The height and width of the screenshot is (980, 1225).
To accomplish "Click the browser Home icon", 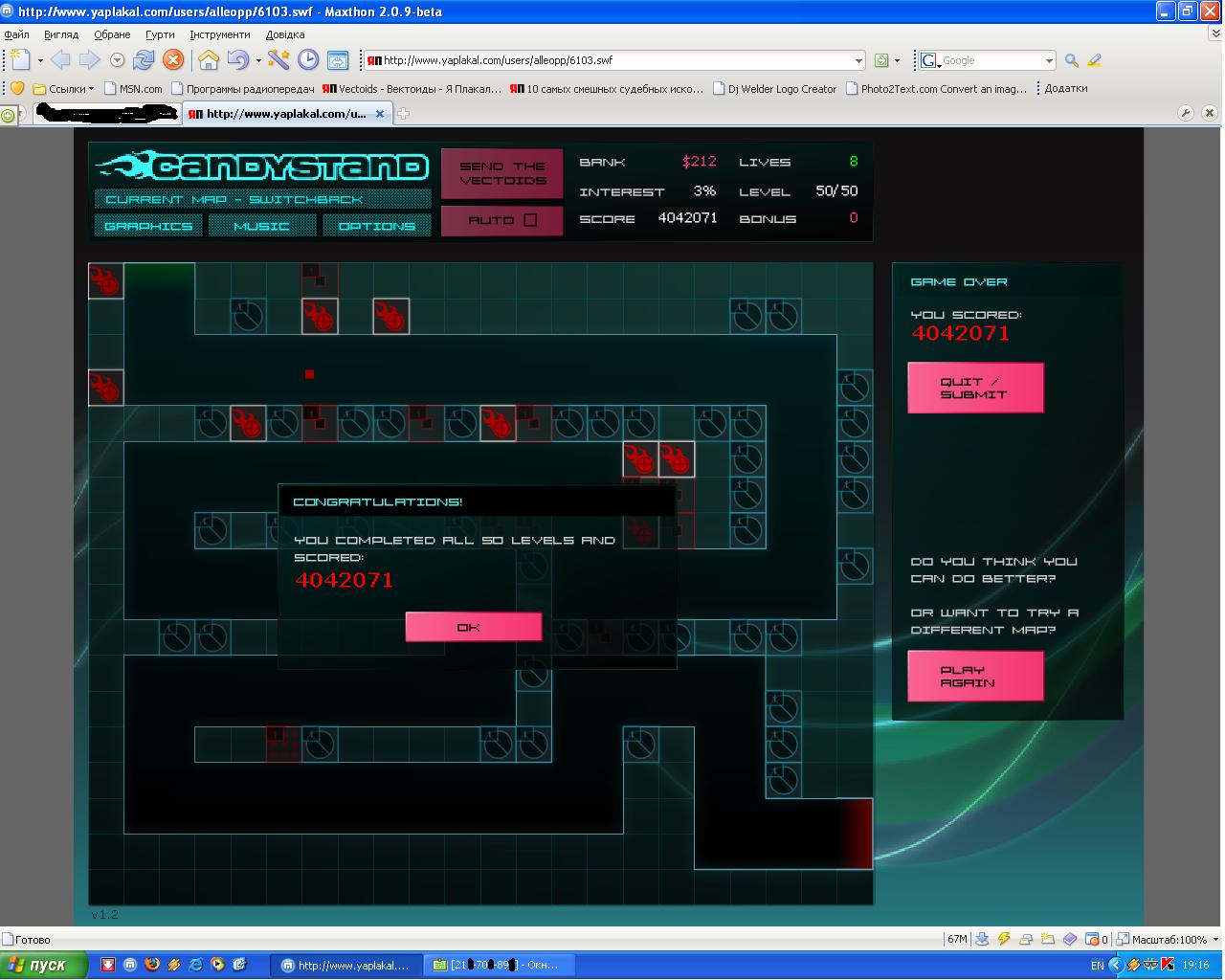I will [209, 60].
